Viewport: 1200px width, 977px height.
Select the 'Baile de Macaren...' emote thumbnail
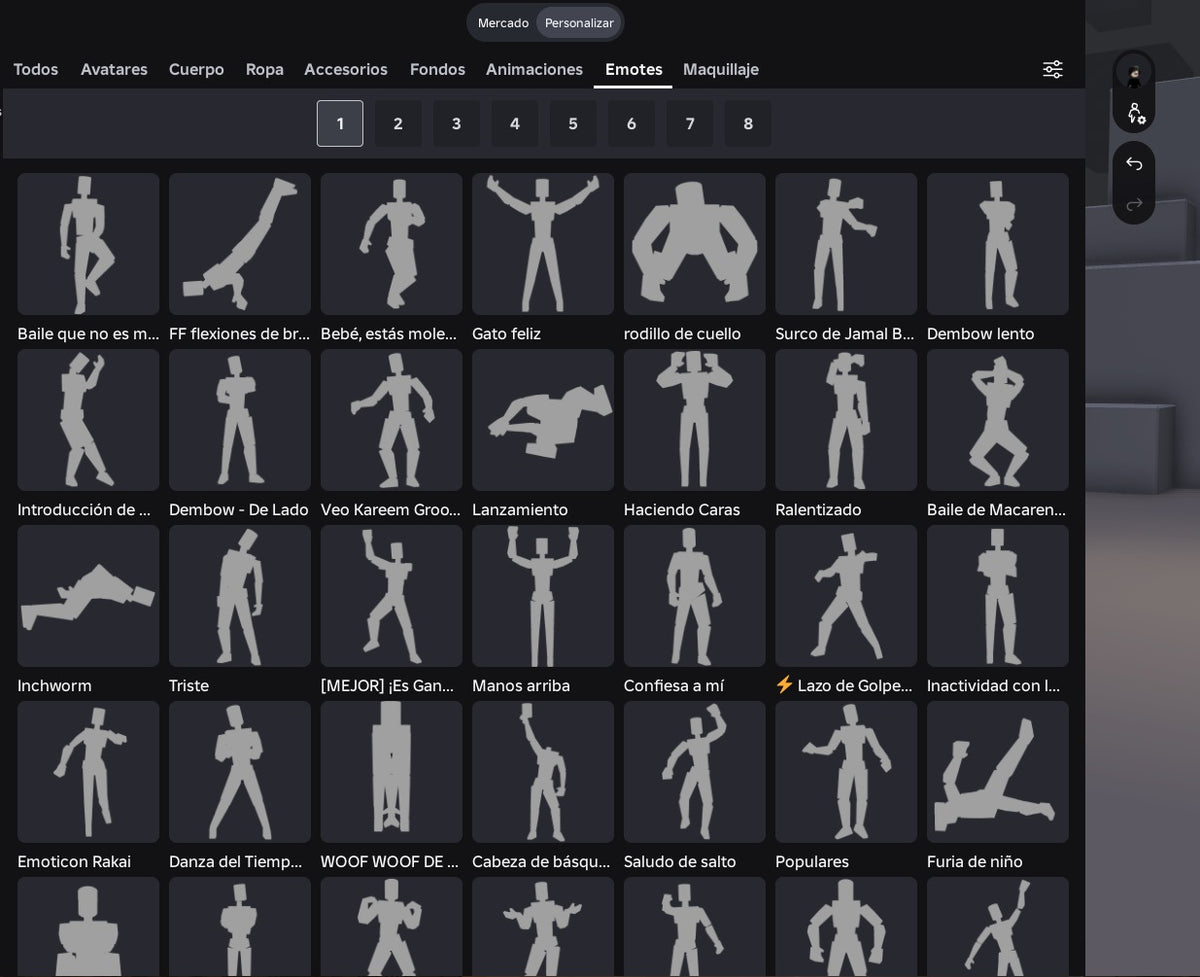[998, 420]
